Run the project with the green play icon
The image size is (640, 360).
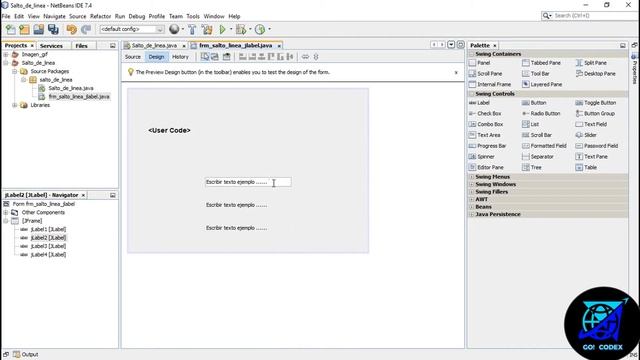[222, 29]
